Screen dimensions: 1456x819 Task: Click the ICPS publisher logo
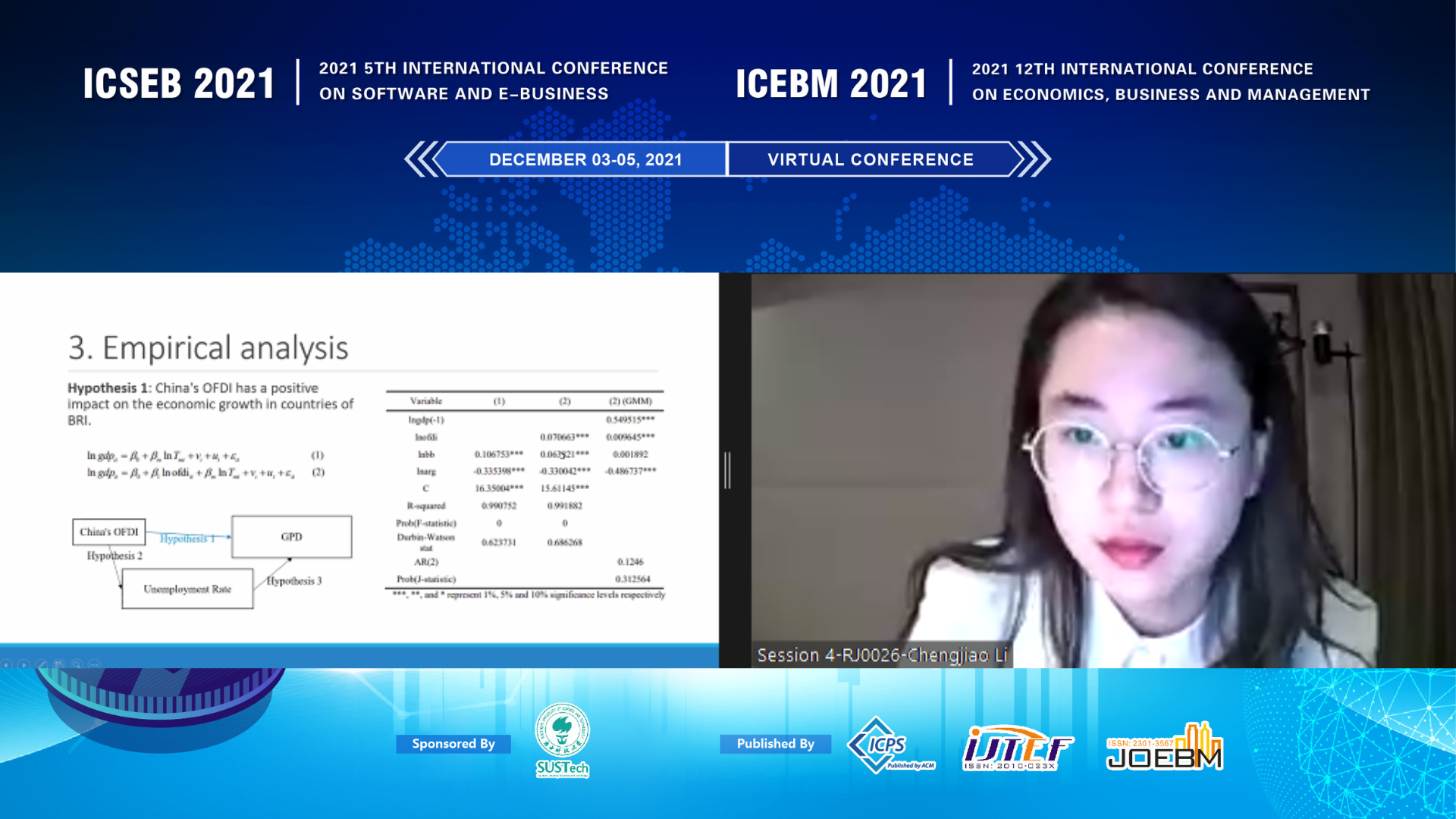(891, 745)
